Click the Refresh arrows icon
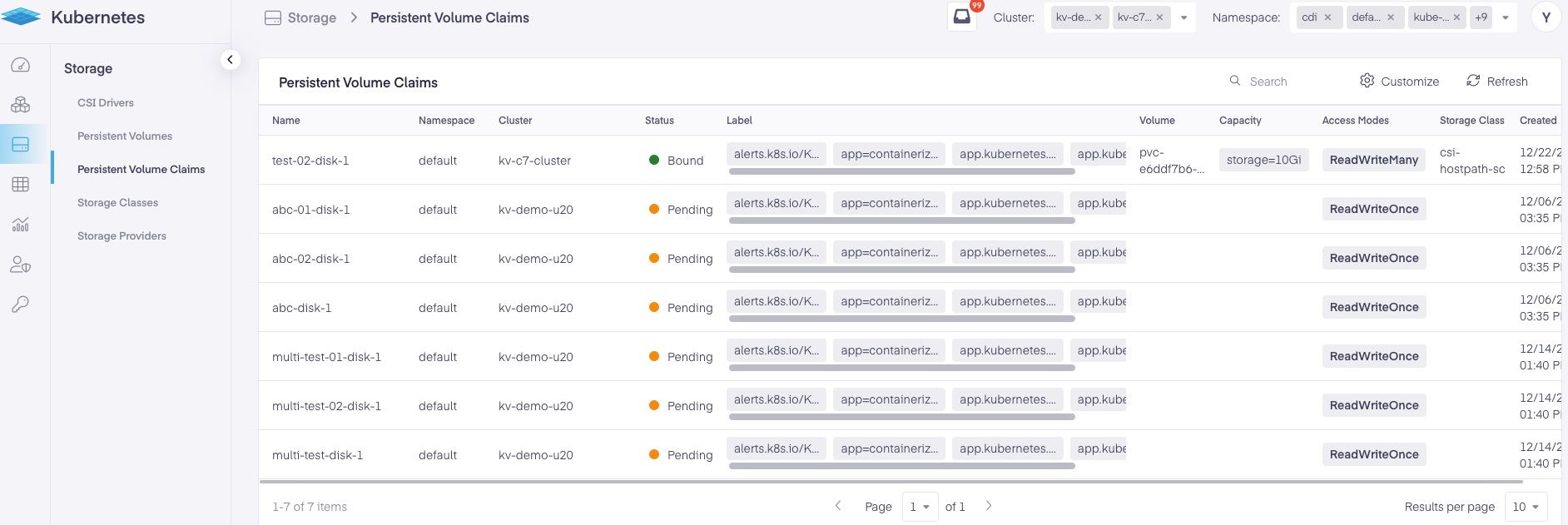This screenshot has height=525, width=1568. point(1473,81)
